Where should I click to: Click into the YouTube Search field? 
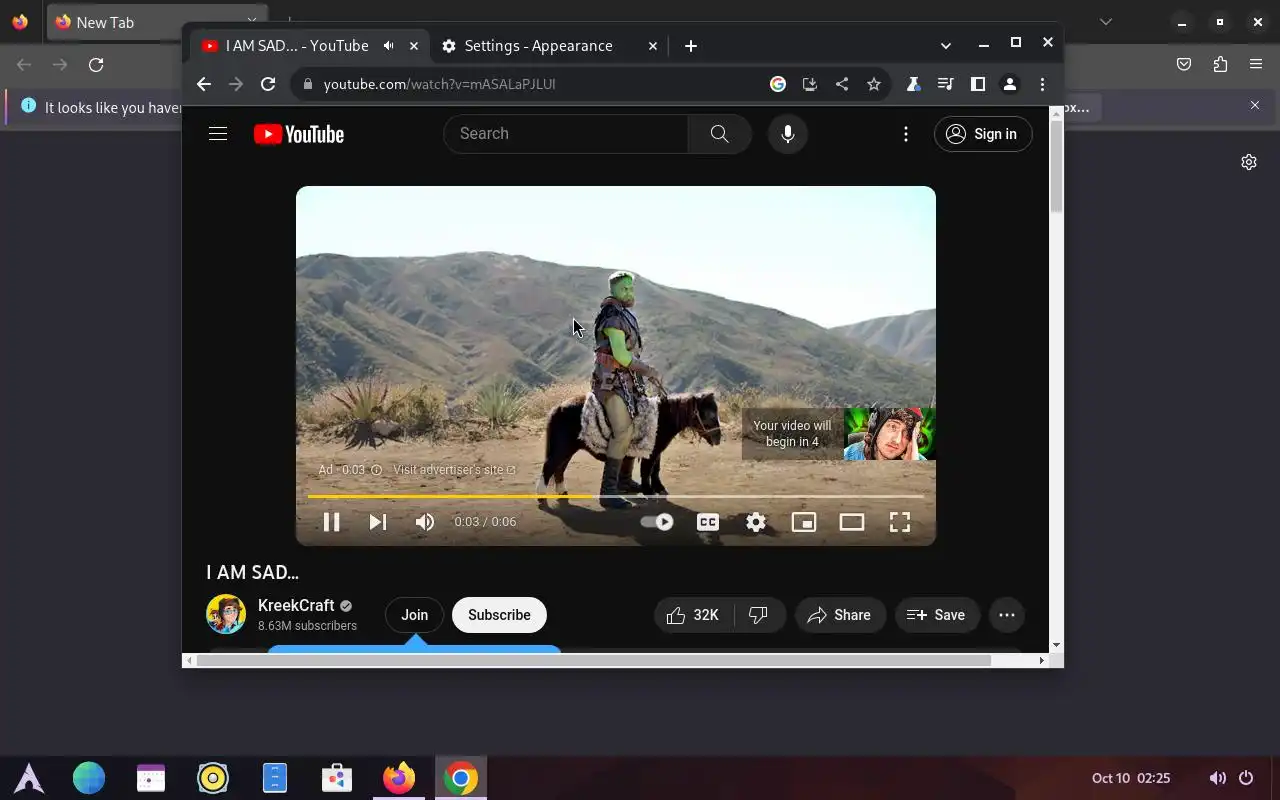[565, 134]
